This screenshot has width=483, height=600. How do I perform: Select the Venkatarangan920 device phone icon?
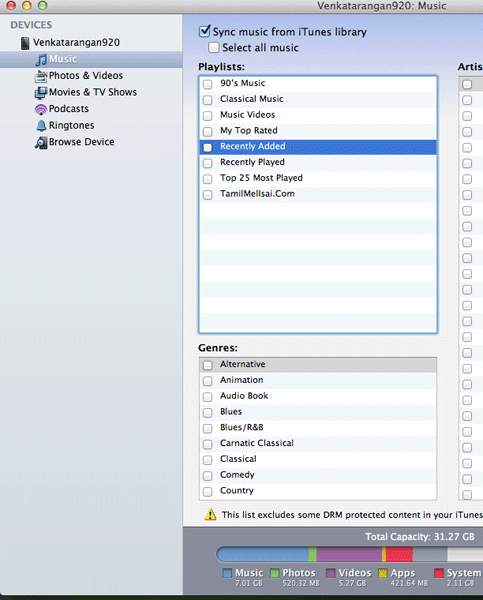pos(25,43)
